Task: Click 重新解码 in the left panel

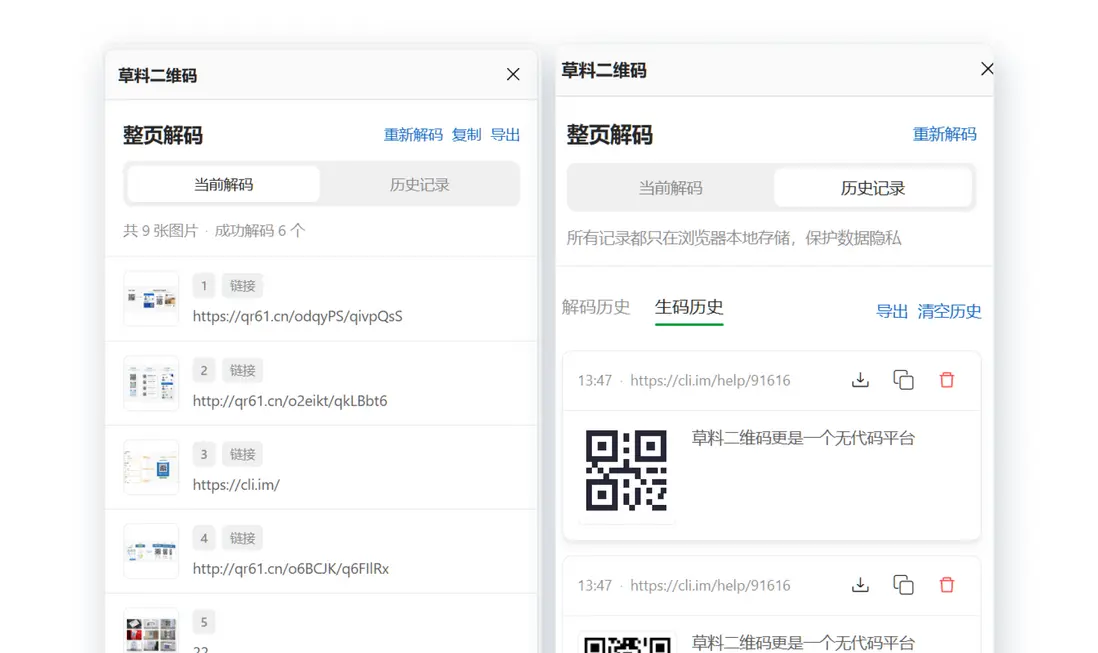Action: 413,135
